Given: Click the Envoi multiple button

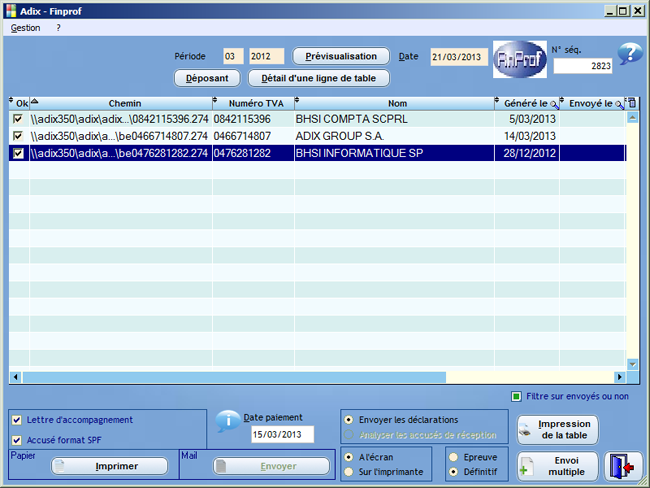Looking at the screenshot, I should (x=558, y=466).
